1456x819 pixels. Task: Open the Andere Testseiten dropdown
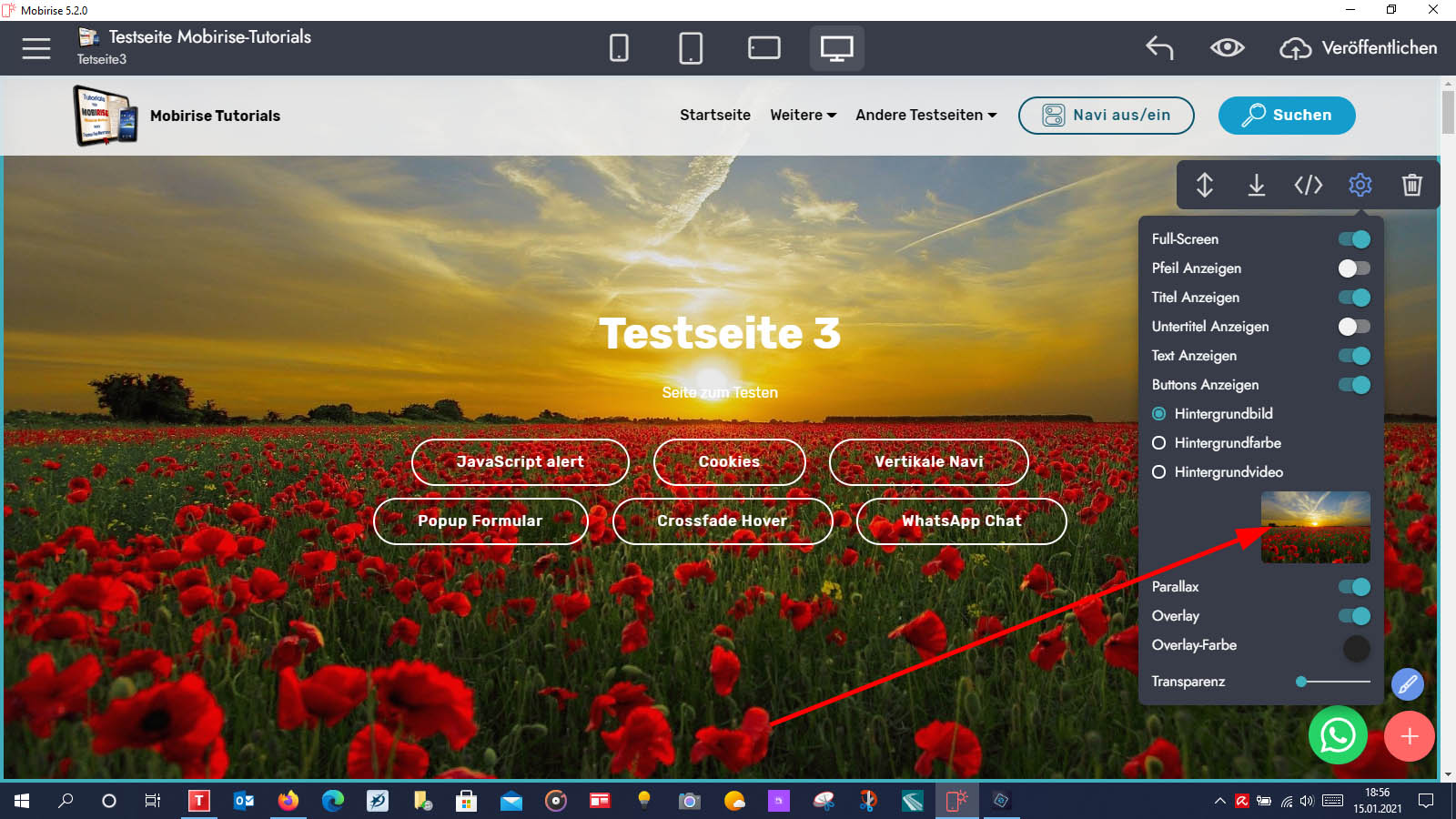pos(925,116)
